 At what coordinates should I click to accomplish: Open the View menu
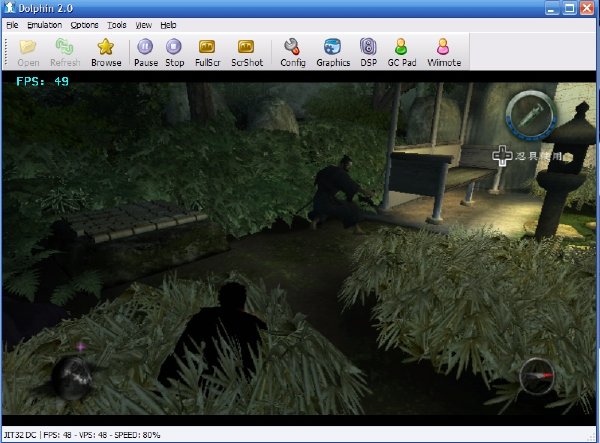click(x=143, y=25)
